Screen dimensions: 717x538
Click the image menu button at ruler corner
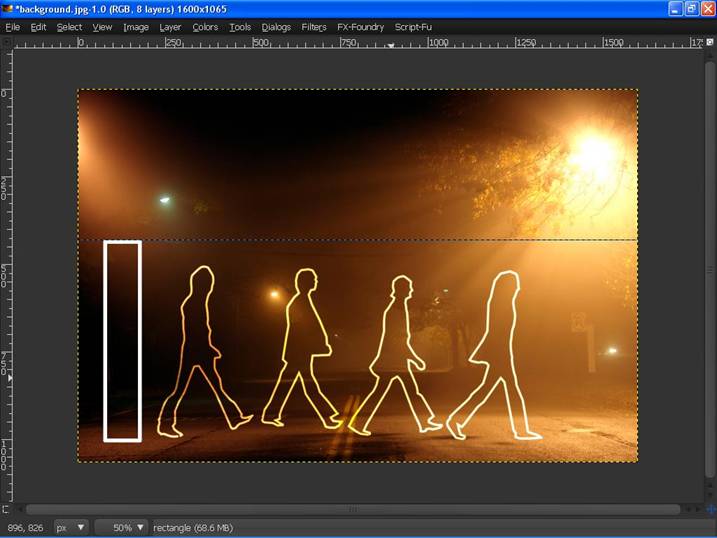[6, 43]
